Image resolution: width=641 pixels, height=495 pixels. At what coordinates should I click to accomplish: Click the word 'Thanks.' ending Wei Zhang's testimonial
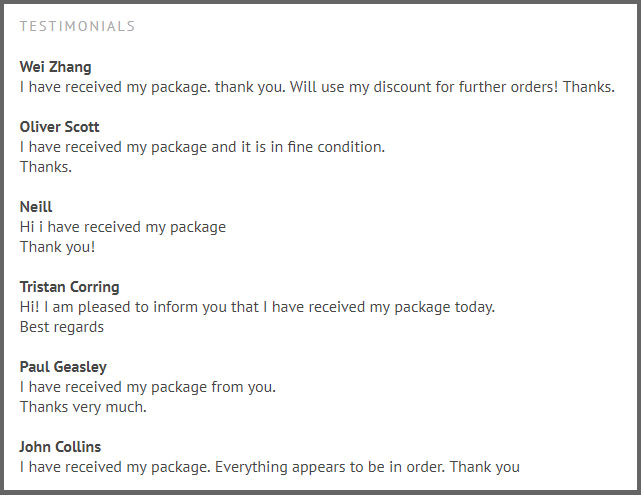pyautogui.click(x=589, y=87)
